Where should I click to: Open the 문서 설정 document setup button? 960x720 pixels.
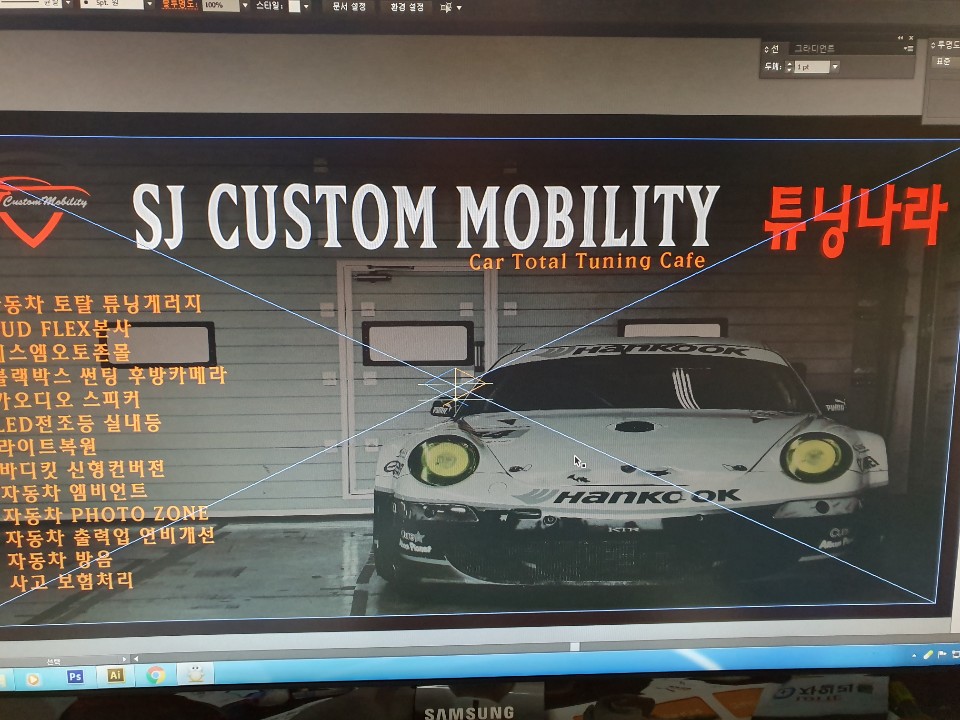[x=349, y=7]
